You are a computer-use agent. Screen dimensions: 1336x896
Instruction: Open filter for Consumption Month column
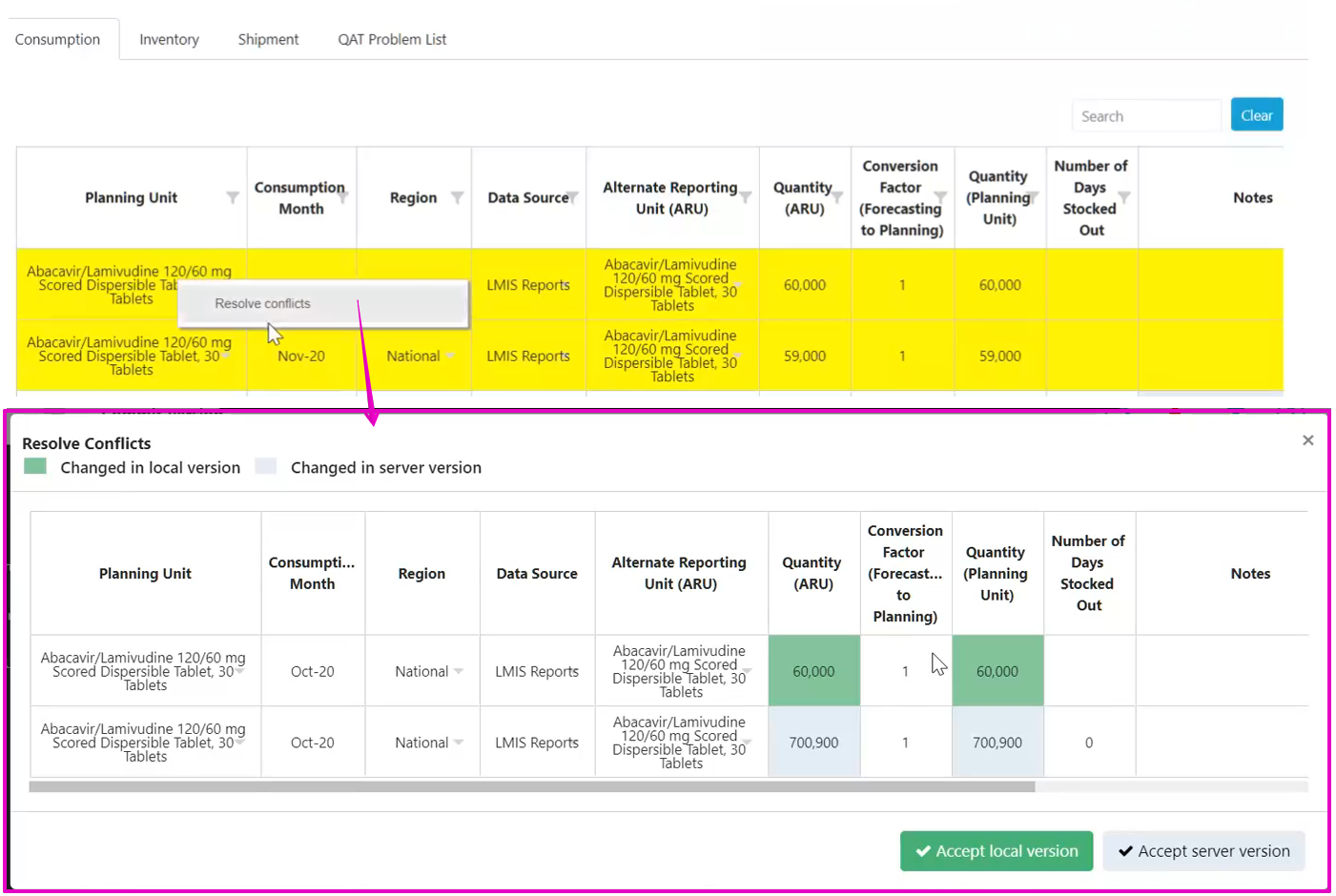pyautogui.click(x=342, y=196)
